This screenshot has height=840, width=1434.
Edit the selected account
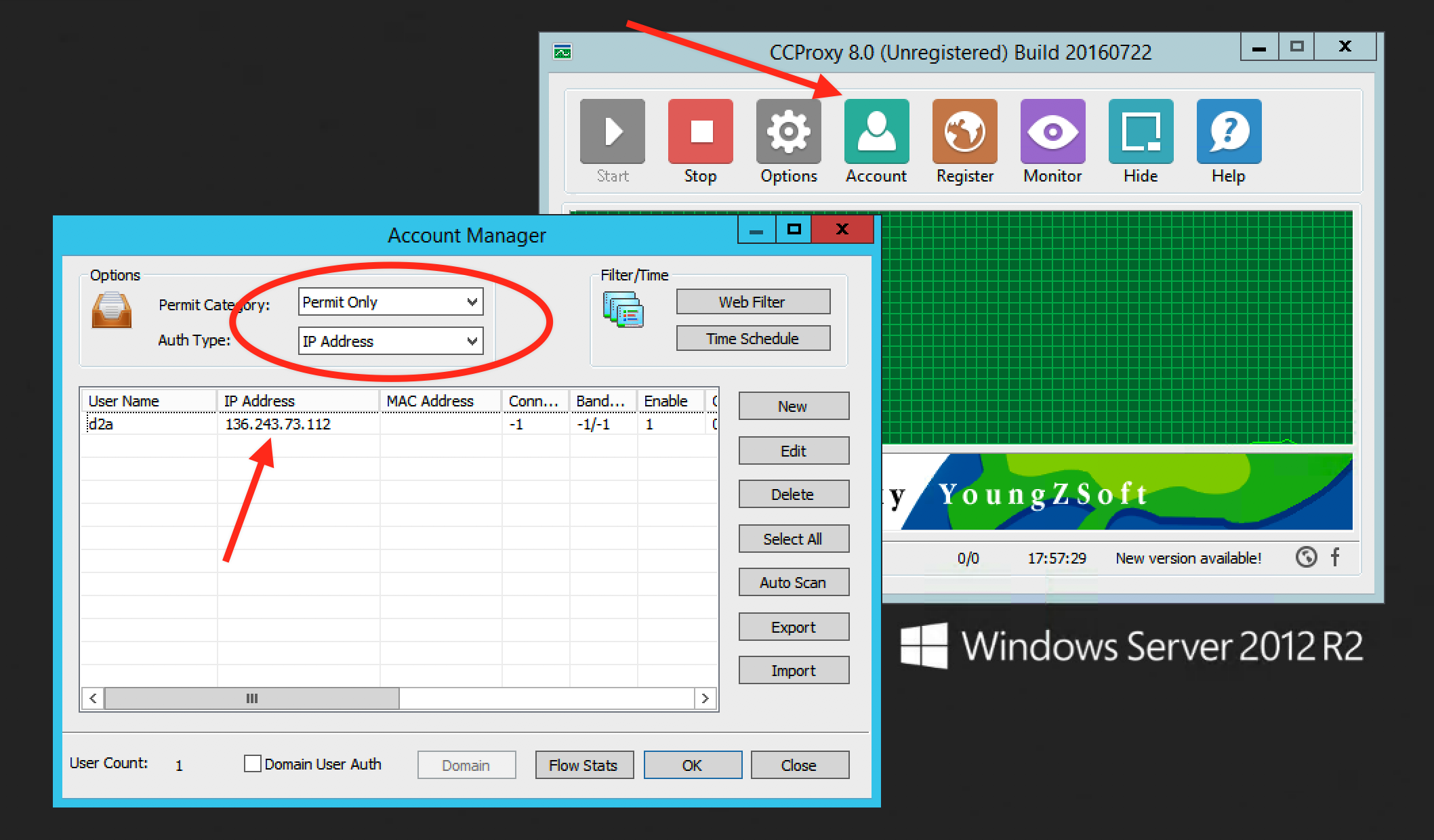[794, 450]
